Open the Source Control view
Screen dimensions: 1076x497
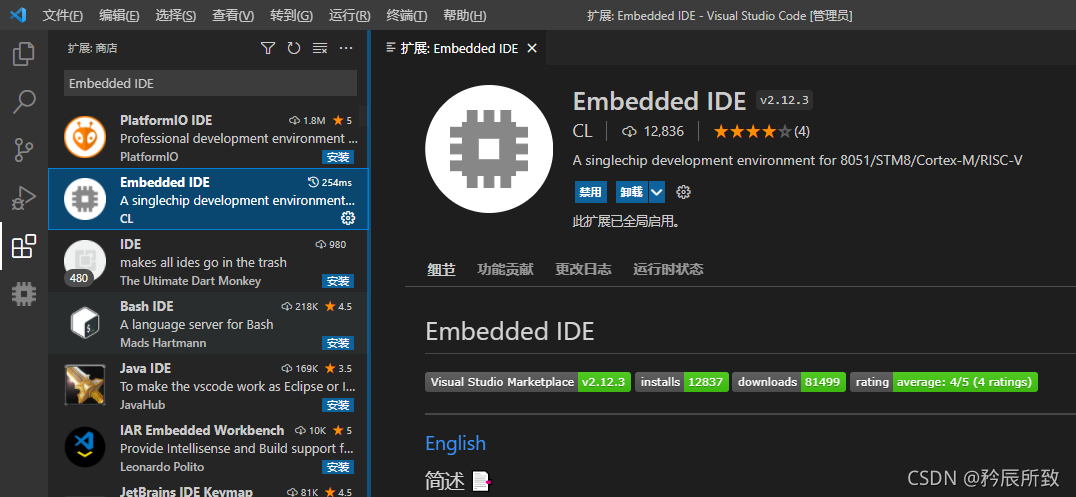(x=24, y=150)
